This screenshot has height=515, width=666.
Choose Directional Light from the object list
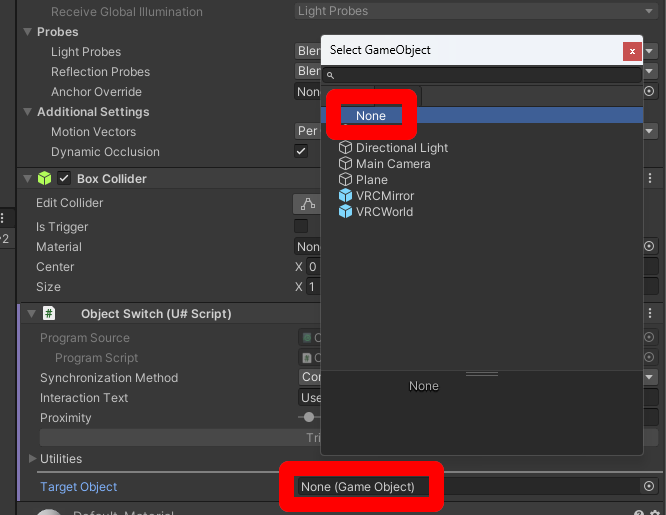[401, 148]
